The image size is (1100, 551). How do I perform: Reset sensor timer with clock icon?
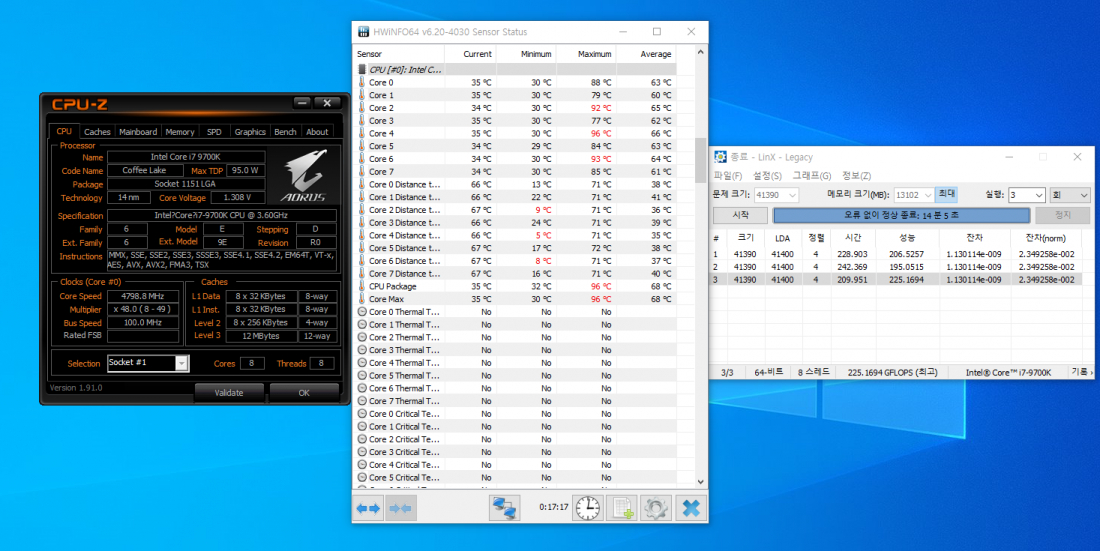588,507
